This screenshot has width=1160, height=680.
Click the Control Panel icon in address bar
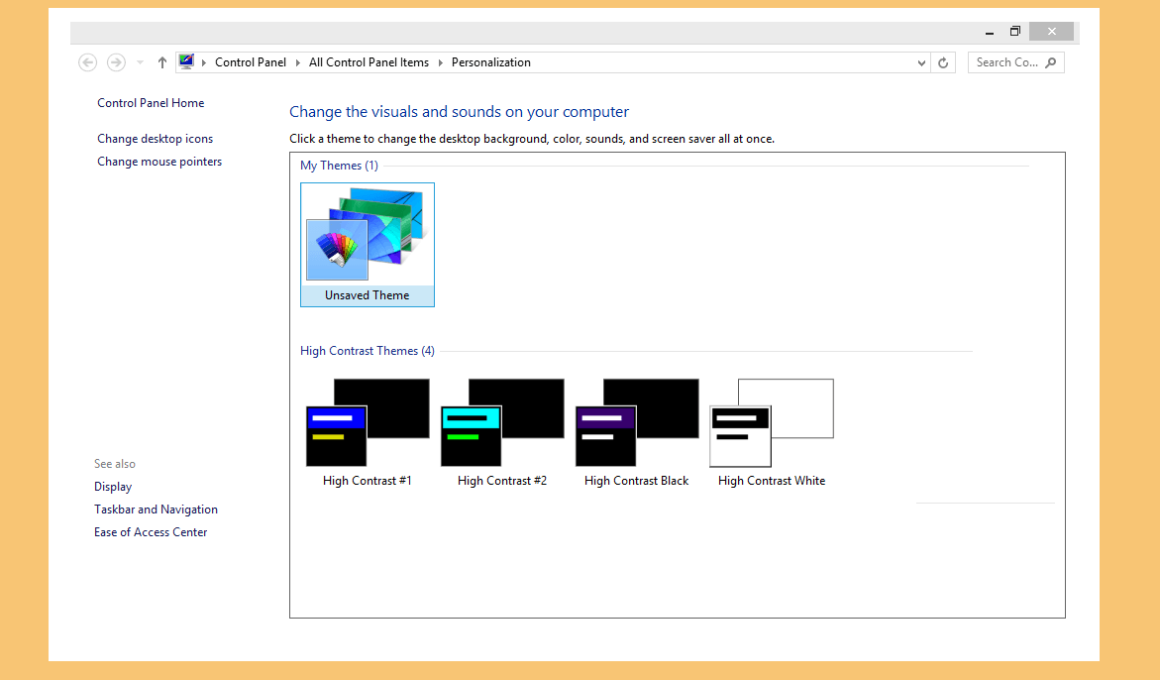coord(186,62)
